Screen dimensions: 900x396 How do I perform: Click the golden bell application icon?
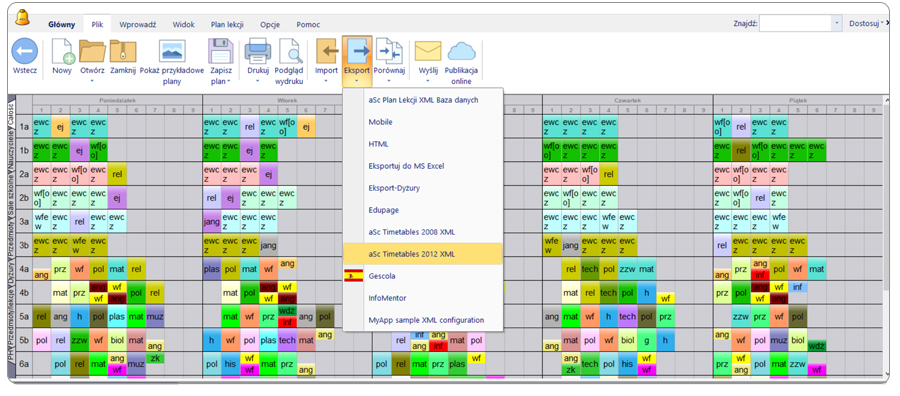click(x=22, y=17)
